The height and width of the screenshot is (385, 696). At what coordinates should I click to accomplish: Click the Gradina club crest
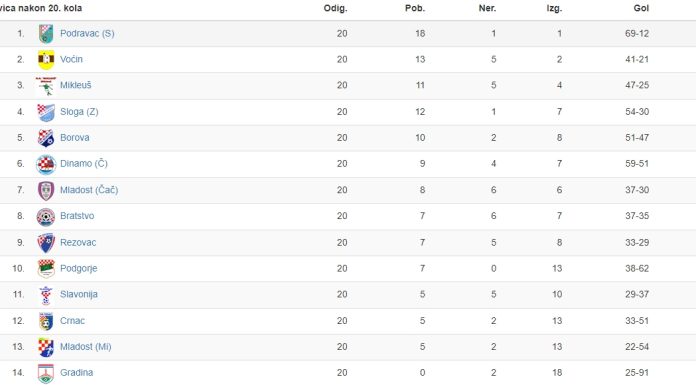click(46, 373)
